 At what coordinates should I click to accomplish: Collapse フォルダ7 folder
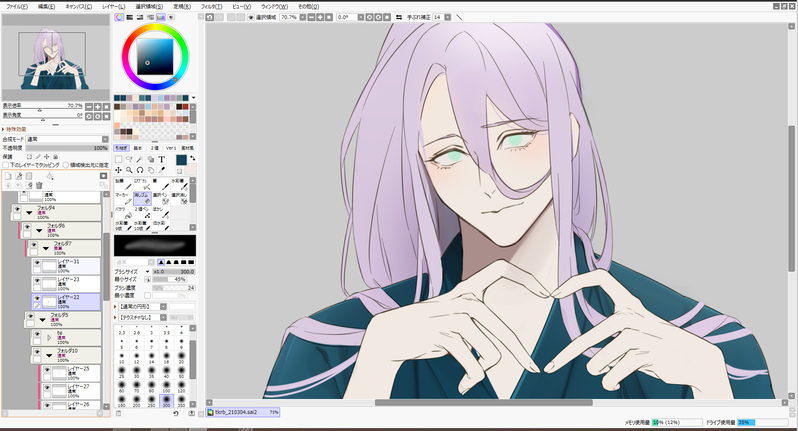tap(46, 248)
